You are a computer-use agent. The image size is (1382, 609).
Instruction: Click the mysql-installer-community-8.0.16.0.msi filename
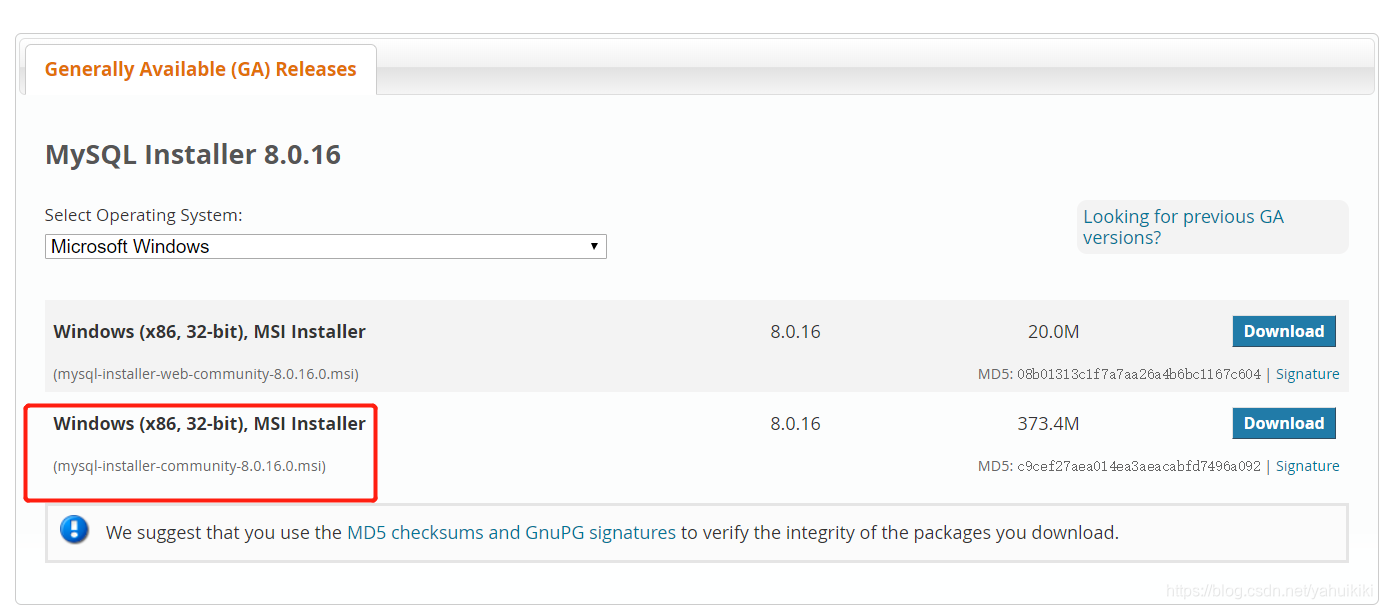(190, 466)
